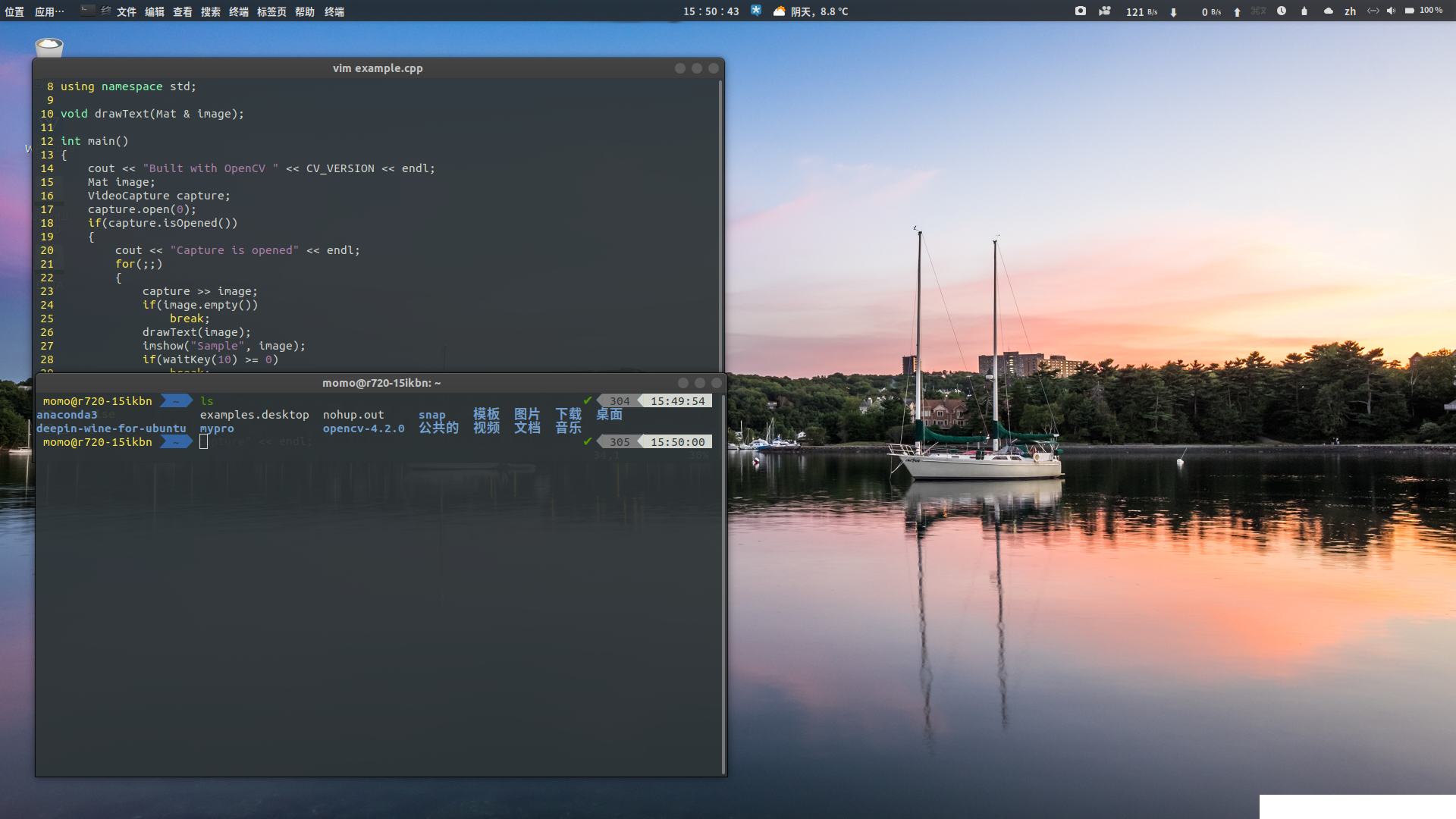This screenshot has width=1456, height=819.
Task: Click the vim window's vertical scrollbar
Action: point(720,227)
